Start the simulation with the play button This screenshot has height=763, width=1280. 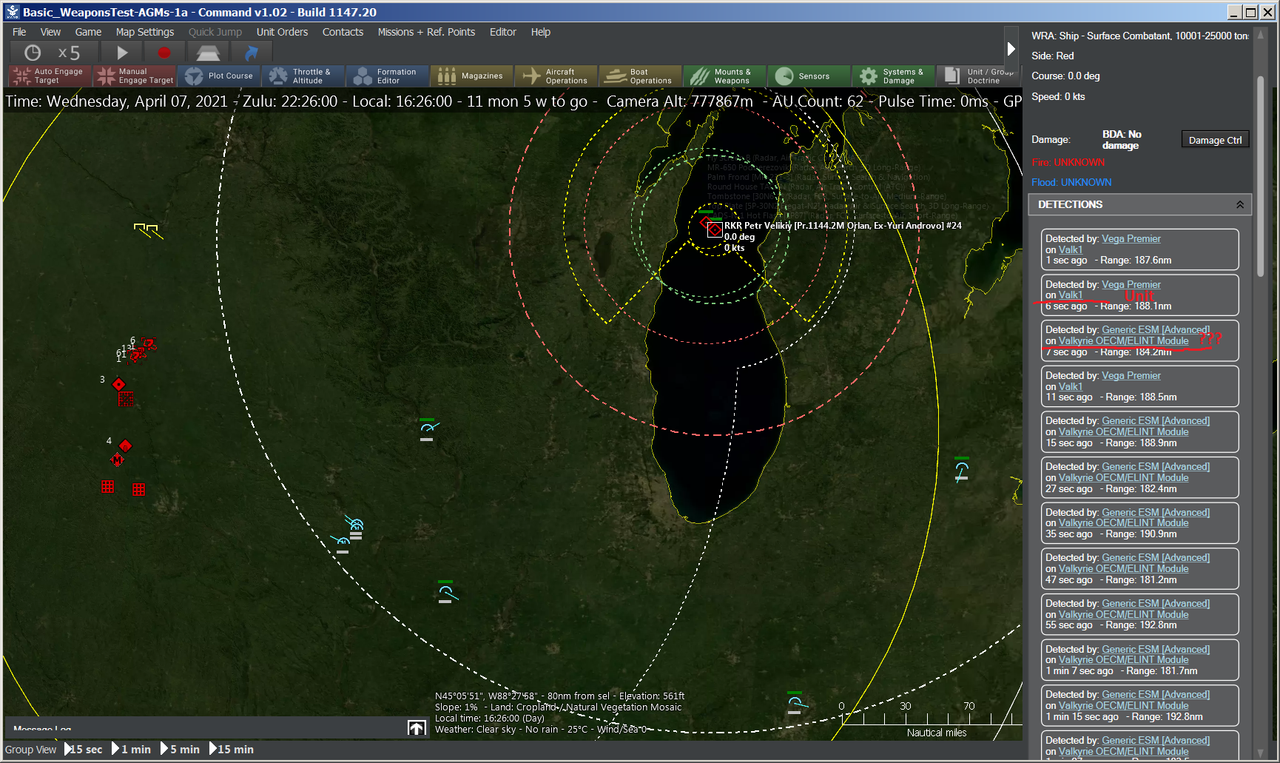coord(122,53)
